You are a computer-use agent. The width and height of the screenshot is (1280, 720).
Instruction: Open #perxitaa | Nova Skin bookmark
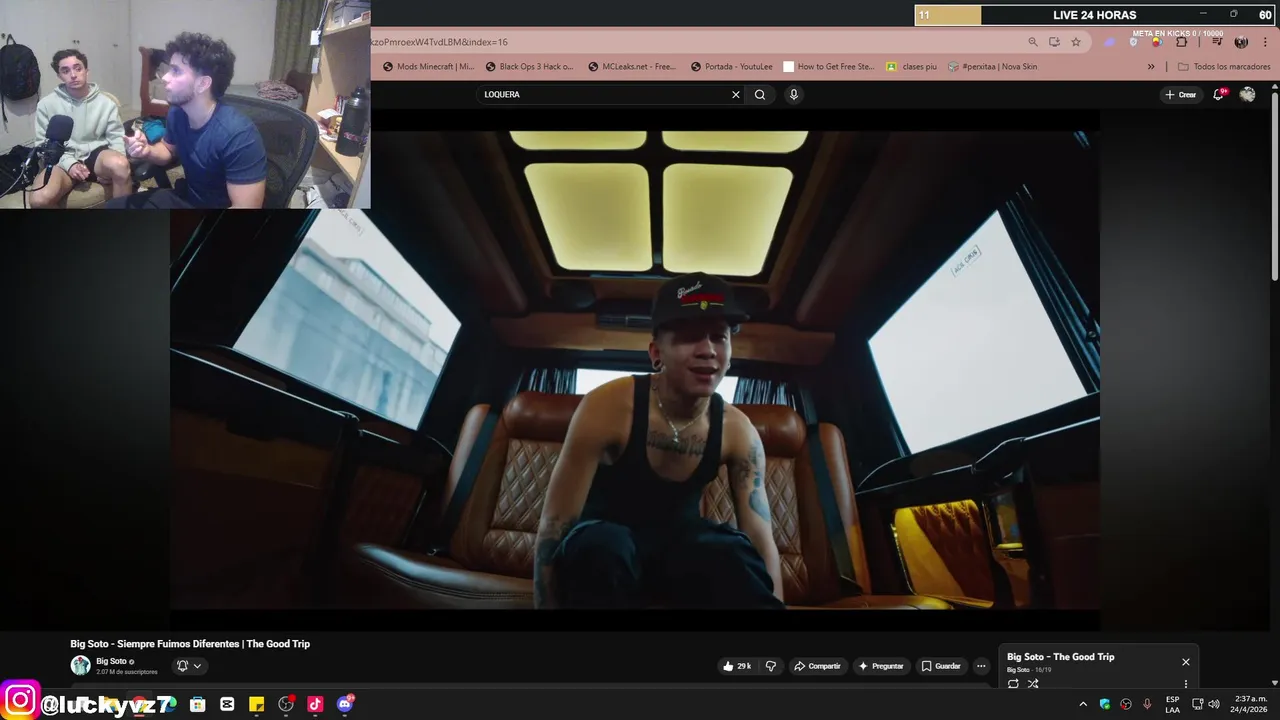pos(993,67)
